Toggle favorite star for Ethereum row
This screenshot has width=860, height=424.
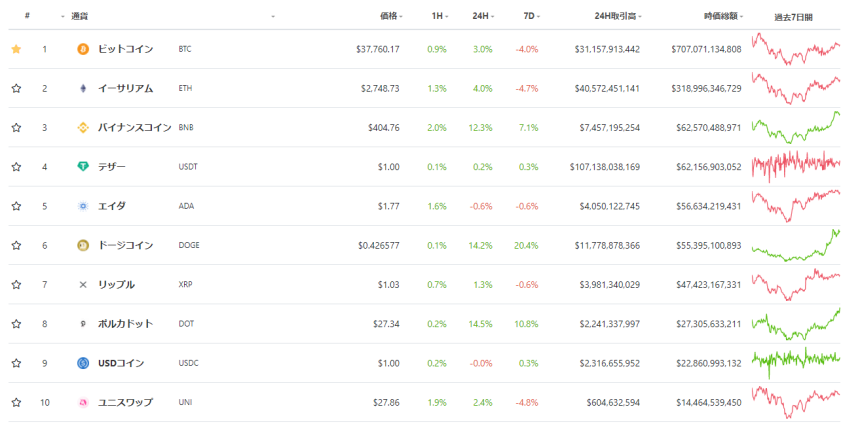pyautogui.click(x=16, y=88)
